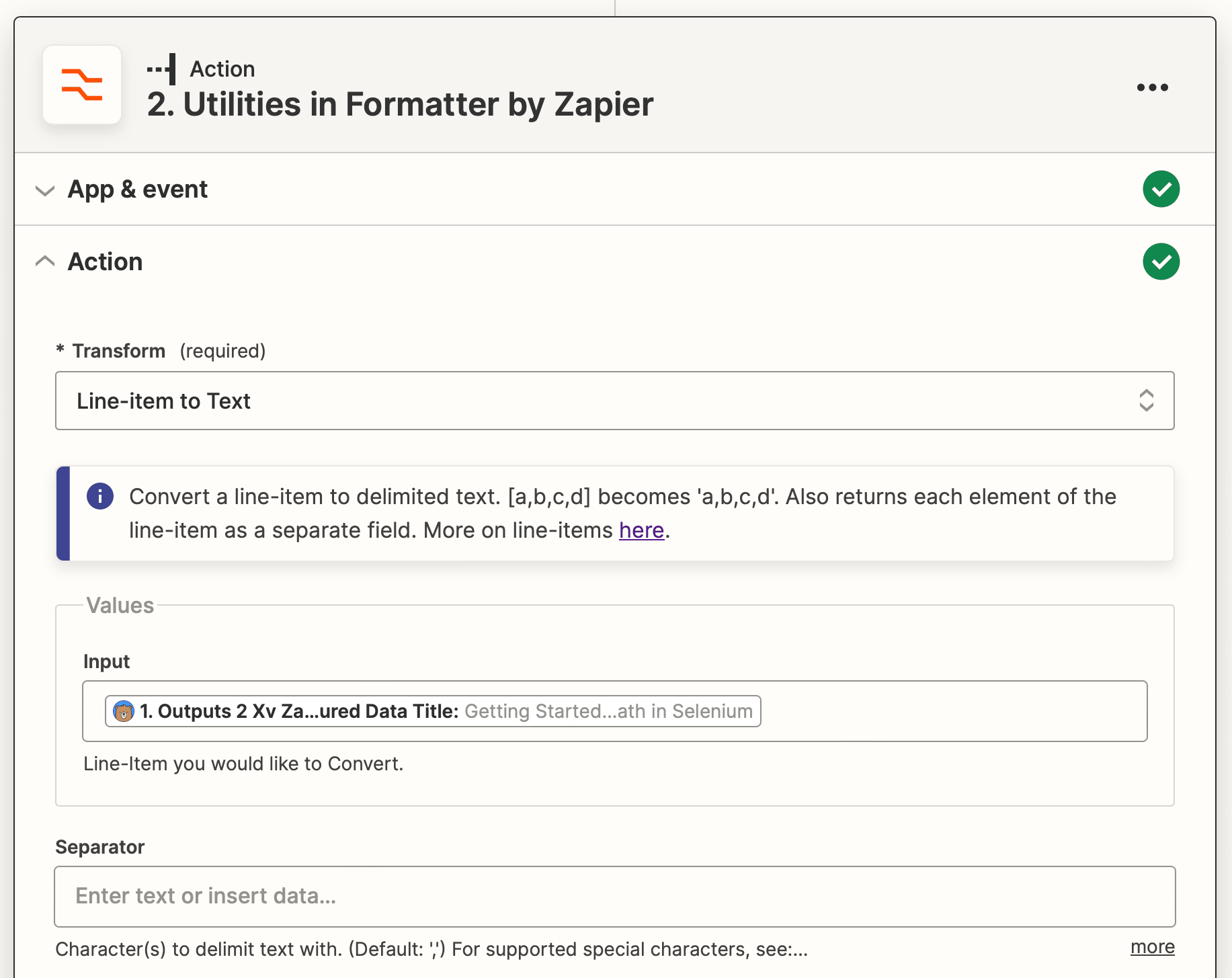Open the 'here' link about line-items
1232x978 pixels.
(x=641, y=530)
